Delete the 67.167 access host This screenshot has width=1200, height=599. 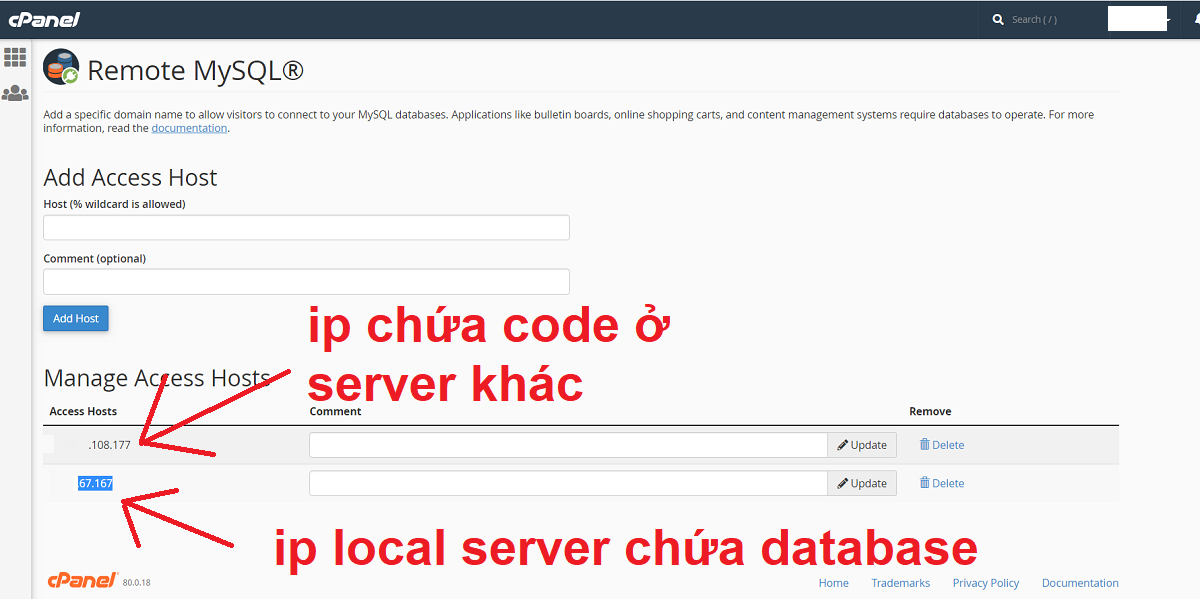click(942, 483)
